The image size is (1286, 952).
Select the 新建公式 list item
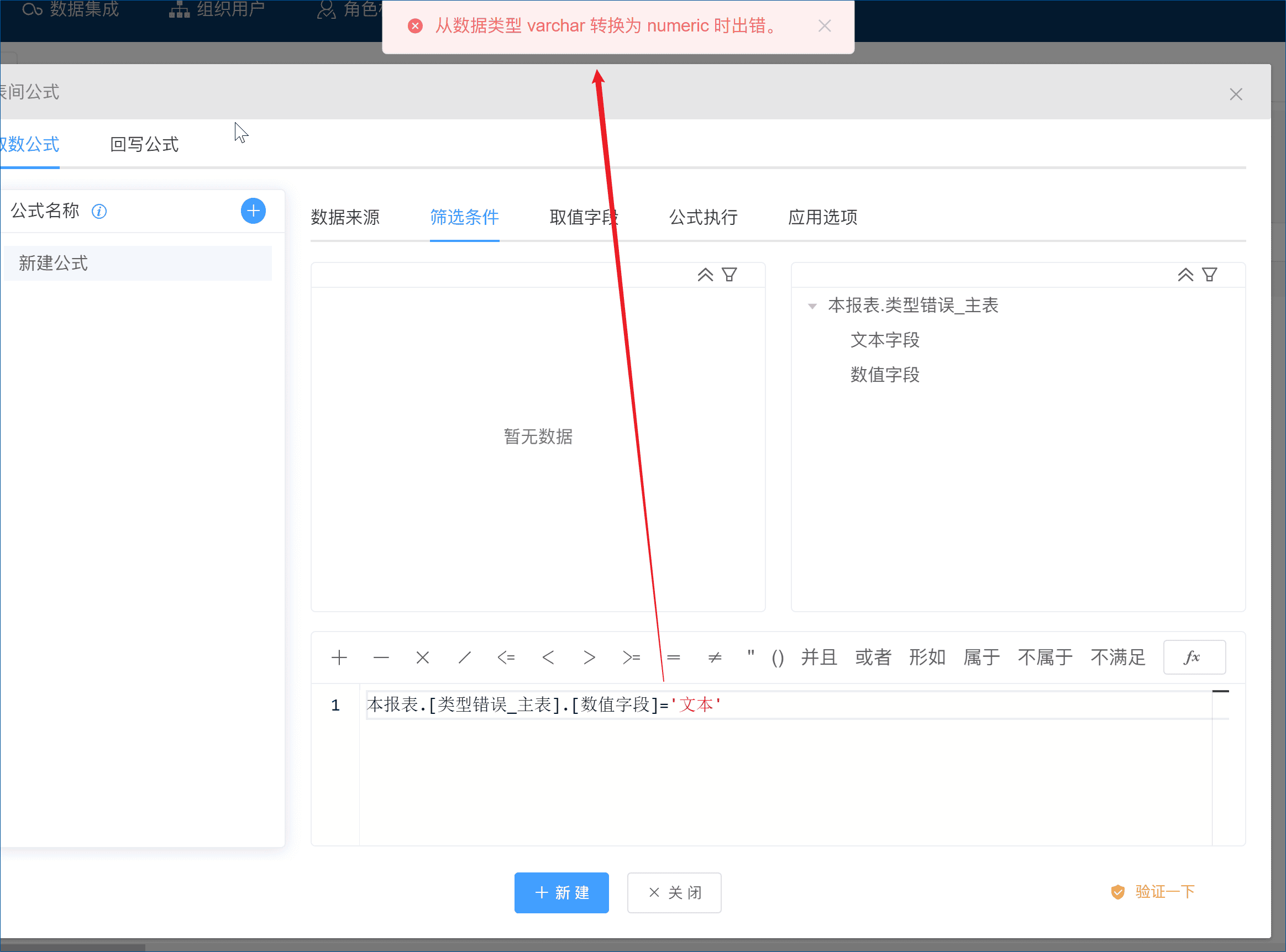137,264
